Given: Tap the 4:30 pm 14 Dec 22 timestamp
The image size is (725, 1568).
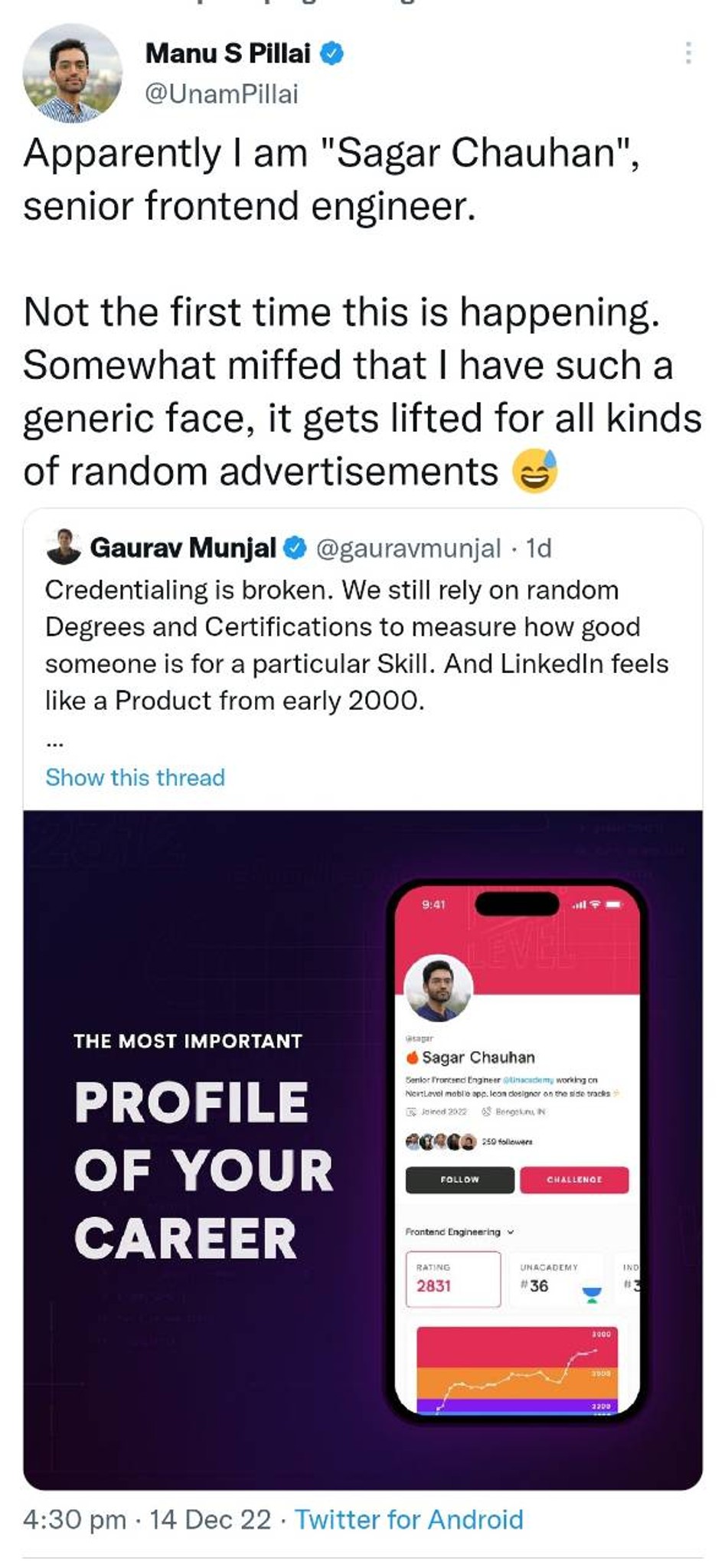Looking at the screenshot, I should coord(147,1519).
